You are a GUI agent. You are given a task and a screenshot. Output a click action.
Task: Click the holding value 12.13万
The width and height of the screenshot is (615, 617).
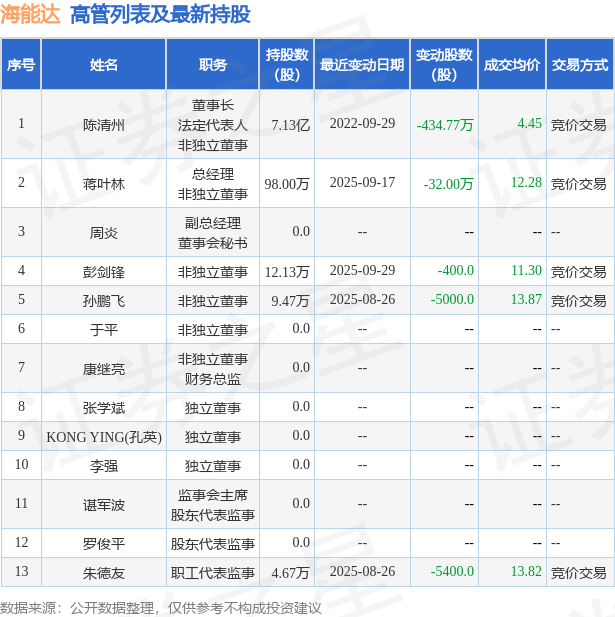[287, 272]
